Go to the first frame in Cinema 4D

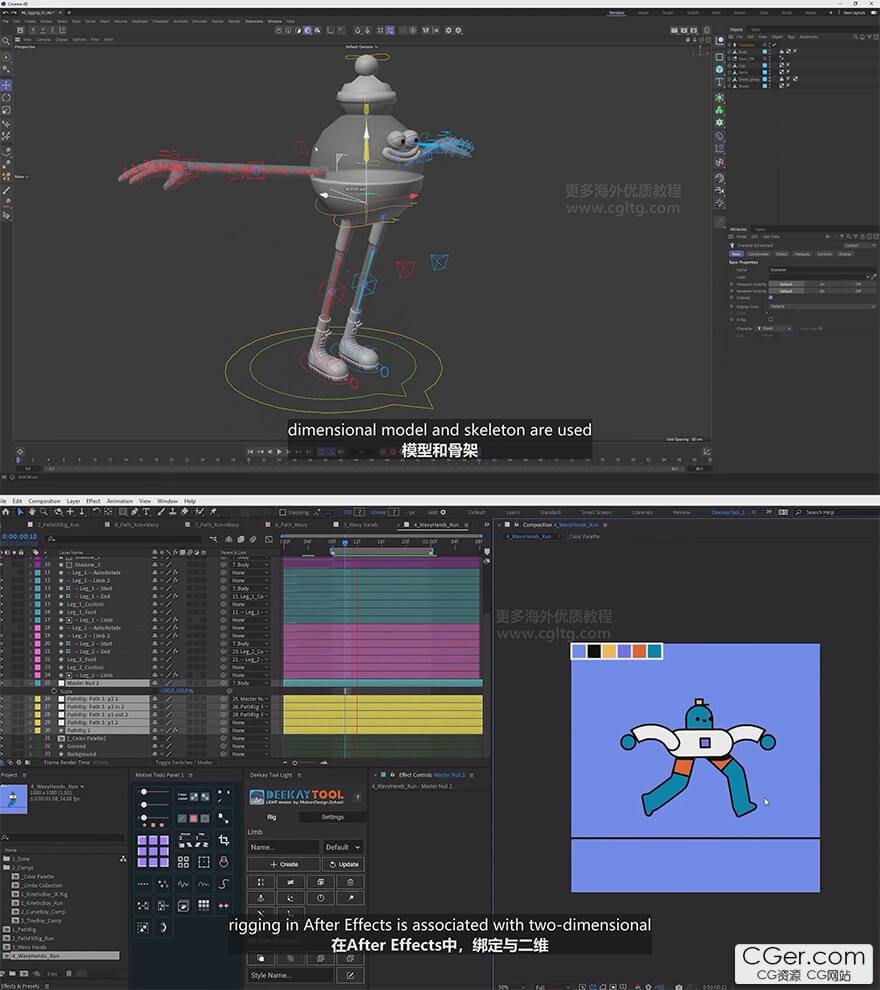tap(251, 451)
